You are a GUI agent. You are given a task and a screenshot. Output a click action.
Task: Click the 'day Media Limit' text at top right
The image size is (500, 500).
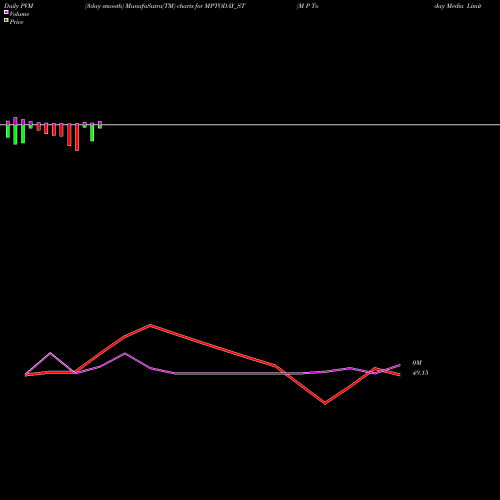tap(458, 6)
